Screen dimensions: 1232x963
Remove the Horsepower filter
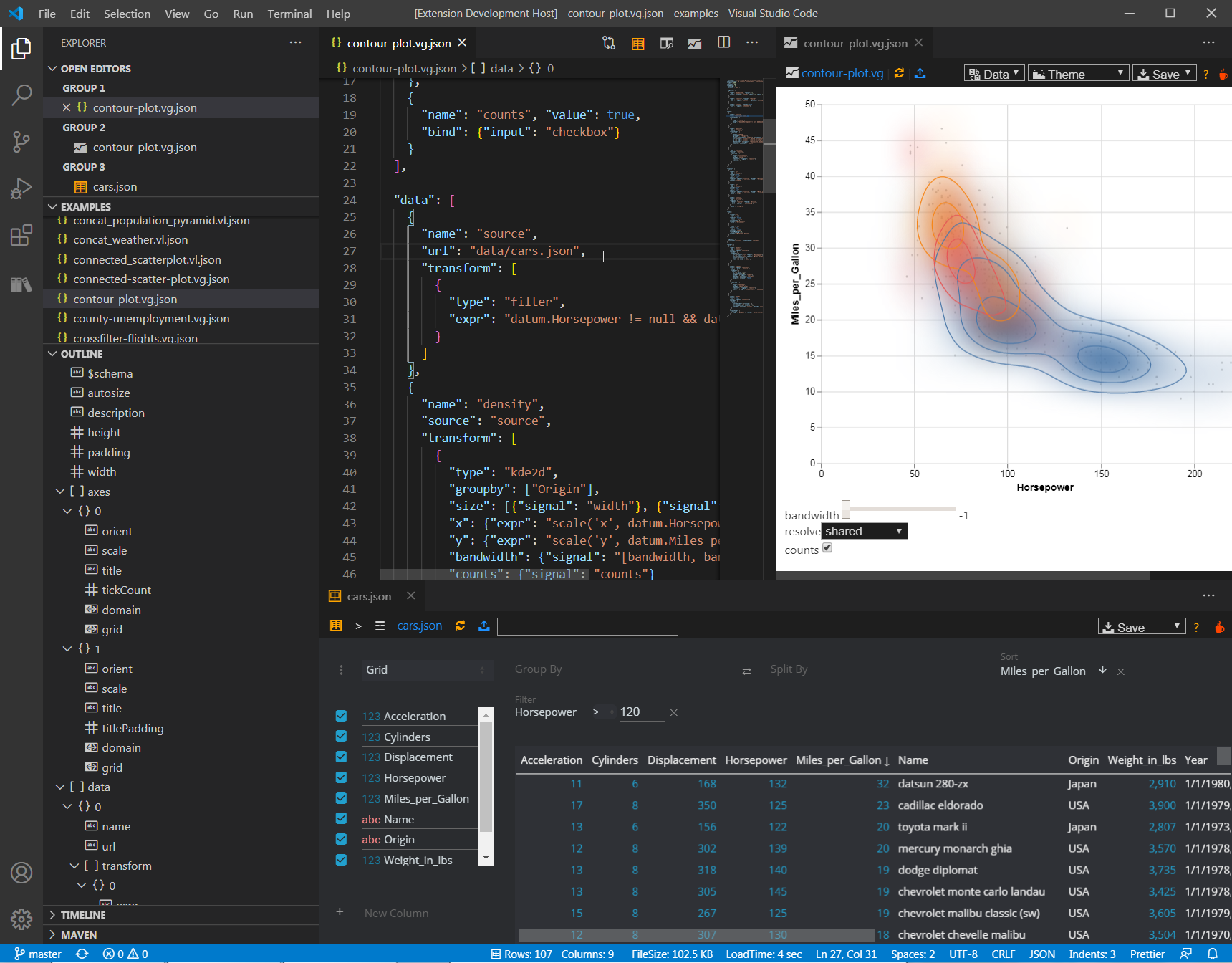click(673, 712)
